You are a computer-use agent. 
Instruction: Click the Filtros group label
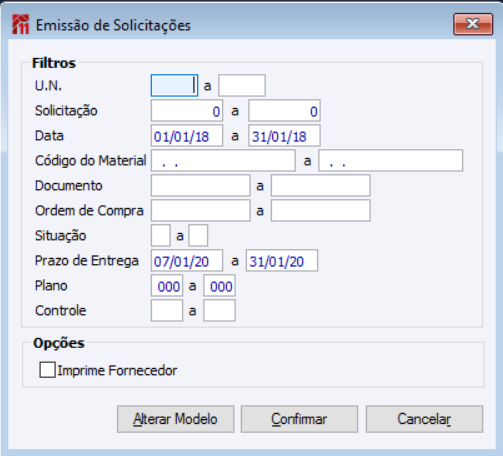(x=54, y=63)
